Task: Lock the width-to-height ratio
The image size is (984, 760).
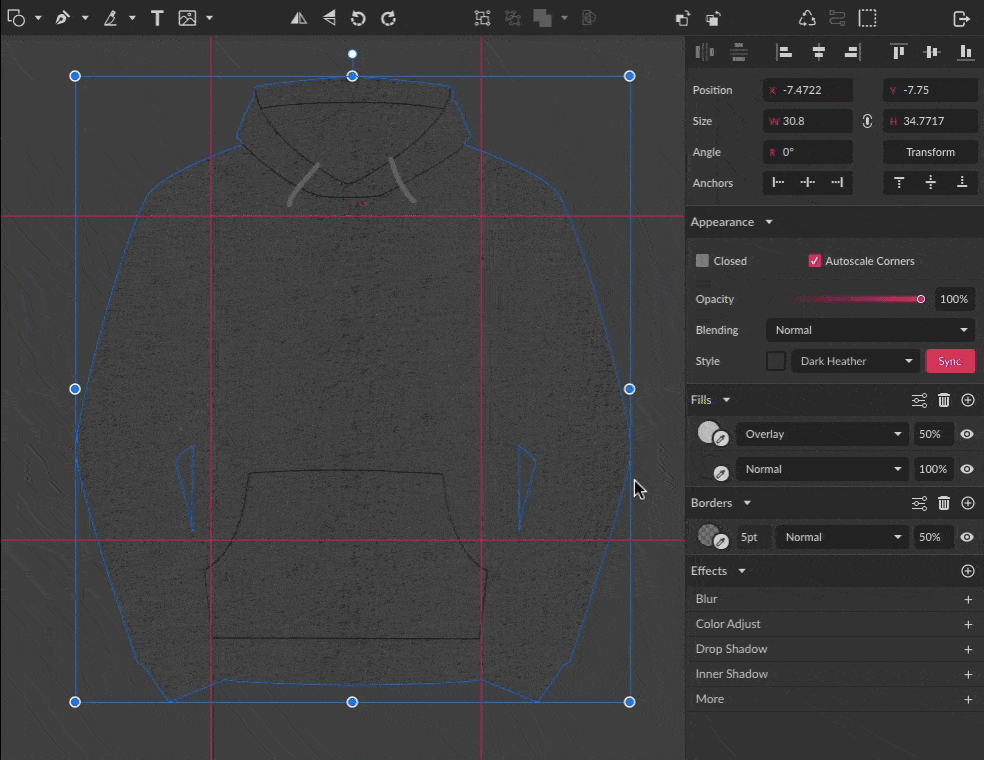Action: click(867, 121)
